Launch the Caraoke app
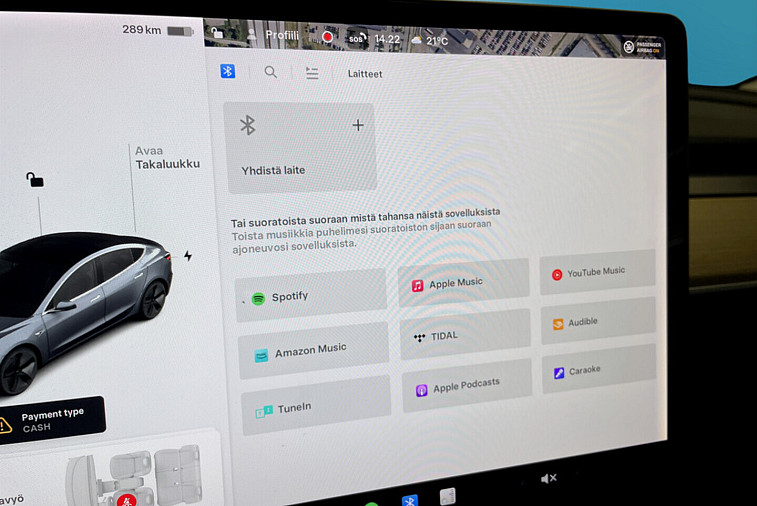 tap(599, 370)
